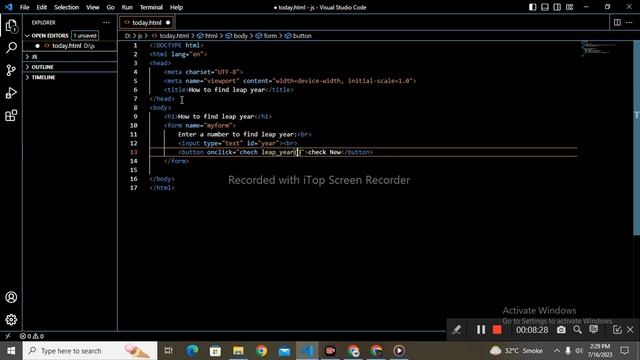Open the View menu
This screenshot has width=640, height=360.
pyautogui.click(x=93, y=7)
